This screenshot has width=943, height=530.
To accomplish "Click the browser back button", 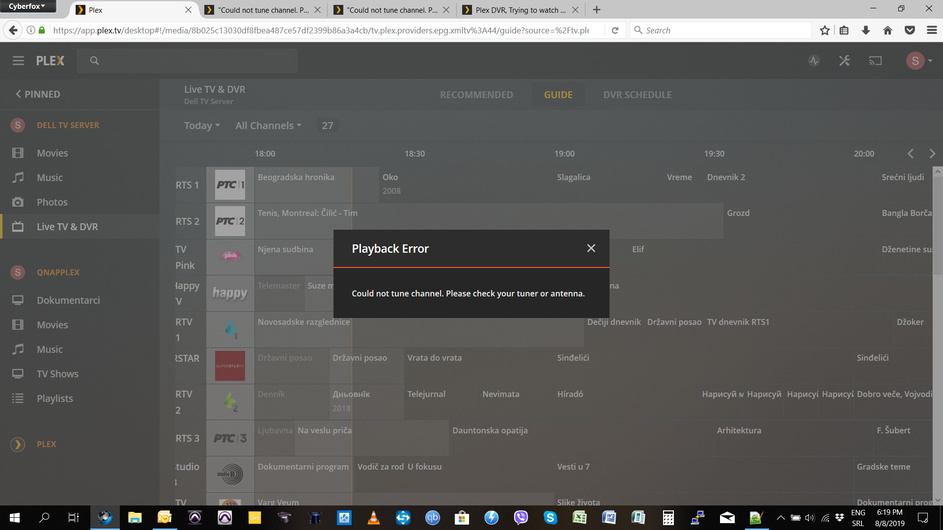I will click(x=13, y=30).
